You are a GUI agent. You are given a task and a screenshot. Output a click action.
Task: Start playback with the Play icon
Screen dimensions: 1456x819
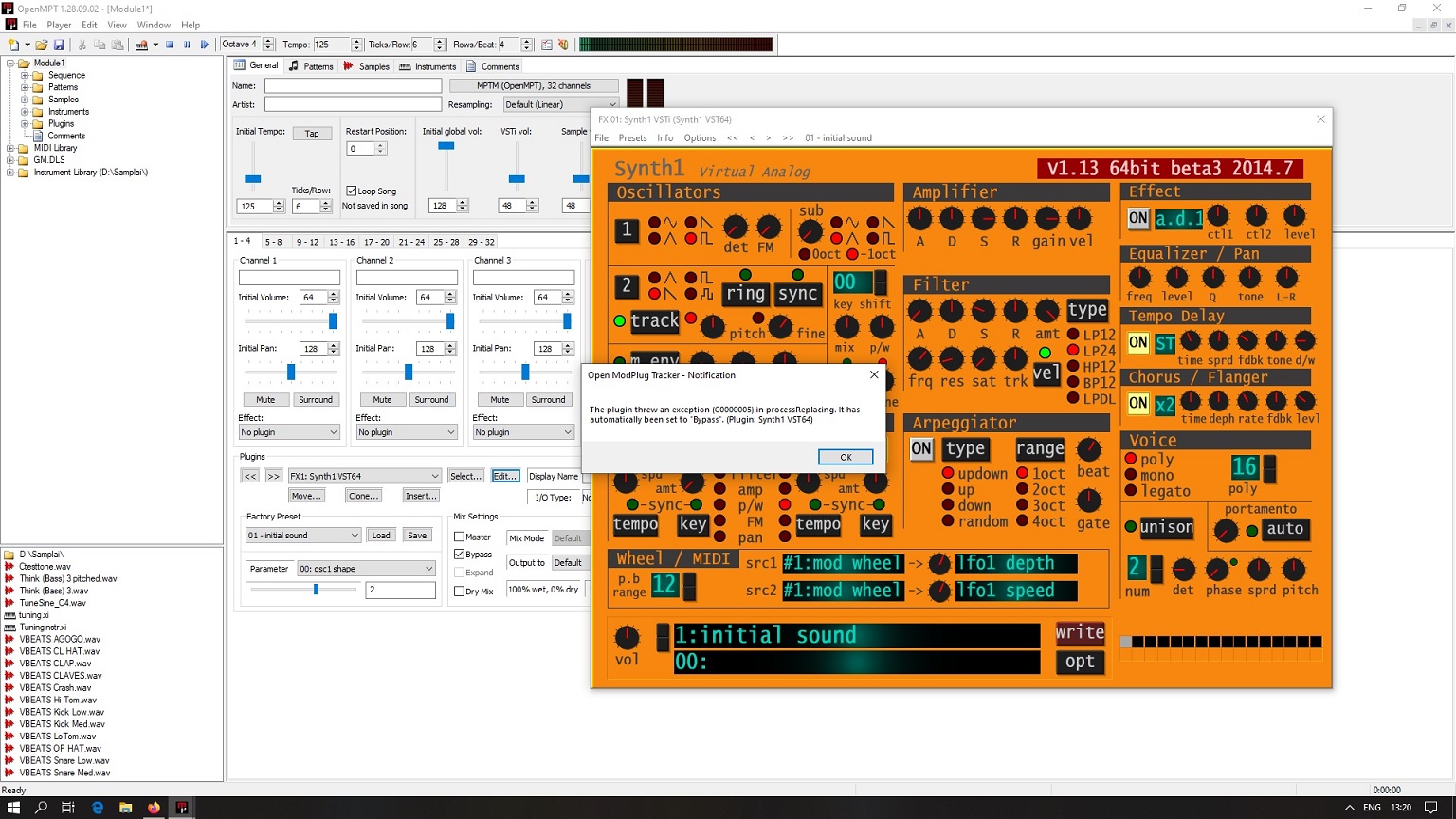point(204,45)
